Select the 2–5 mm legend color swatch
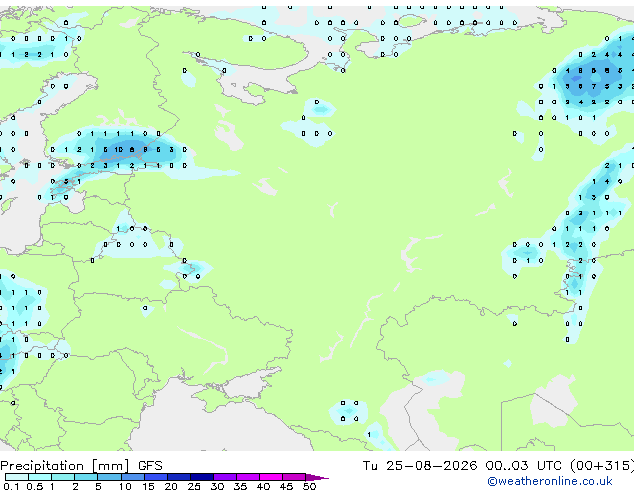Viewport: 634px width, 490px height. [86, 477]
